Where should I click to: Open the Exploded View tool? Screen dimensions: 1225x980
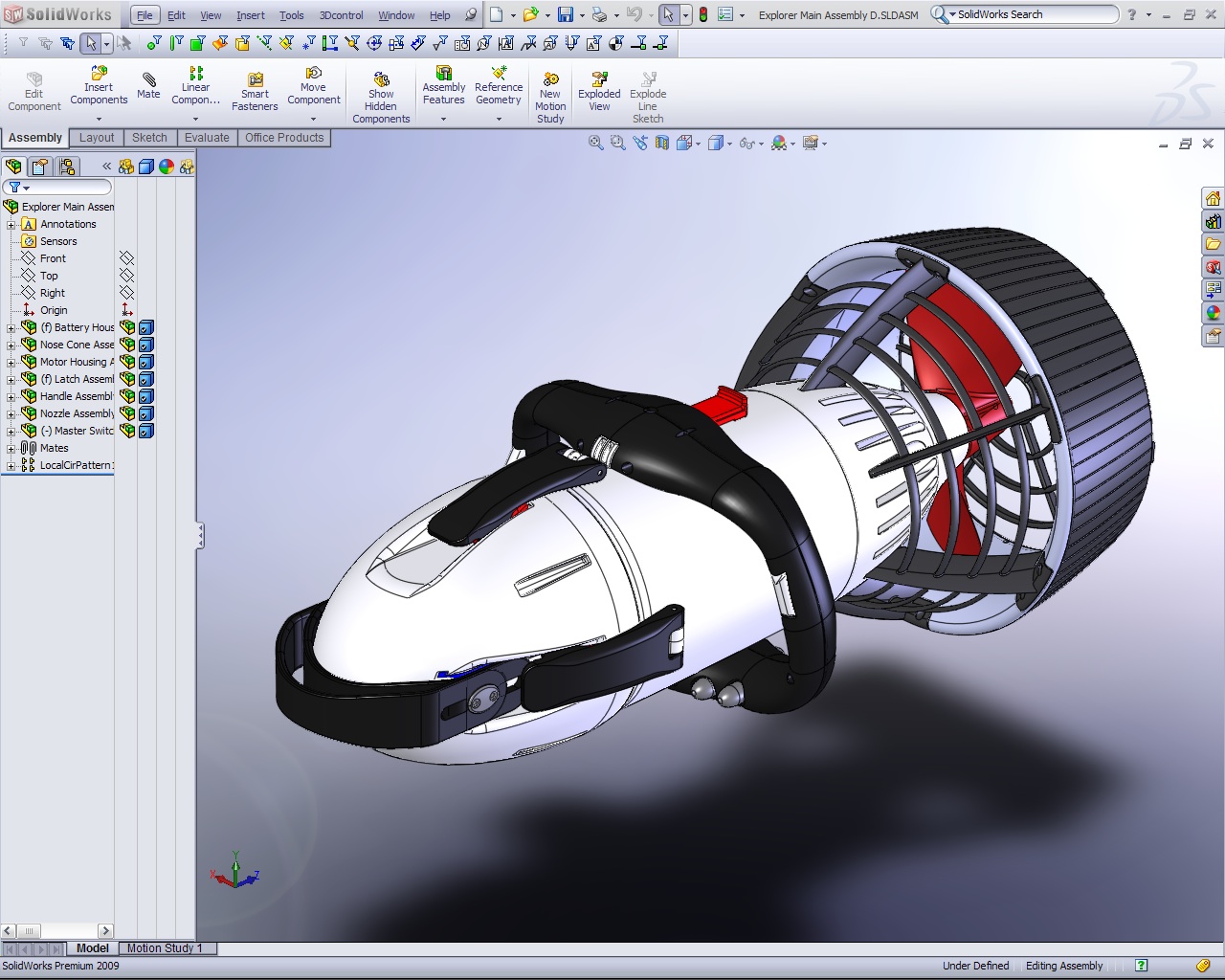(598, 88)
